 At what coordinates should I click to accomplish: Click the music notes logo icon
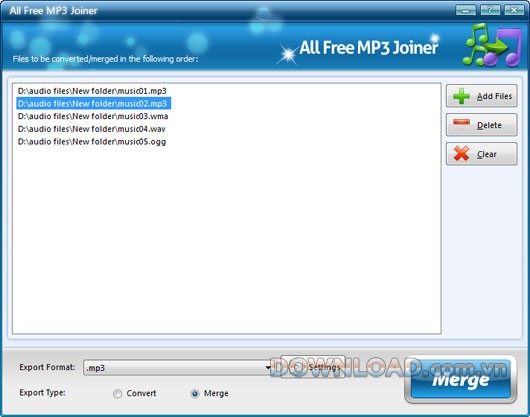[x=492, y=45]
